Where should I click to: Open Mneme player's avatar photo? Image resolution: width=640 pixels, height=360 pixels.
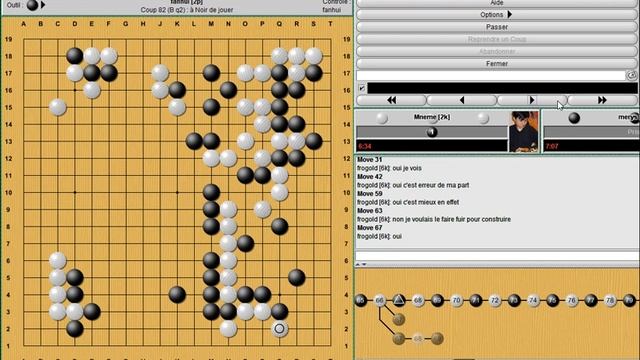pyautogui.click(x=523, y=131)
